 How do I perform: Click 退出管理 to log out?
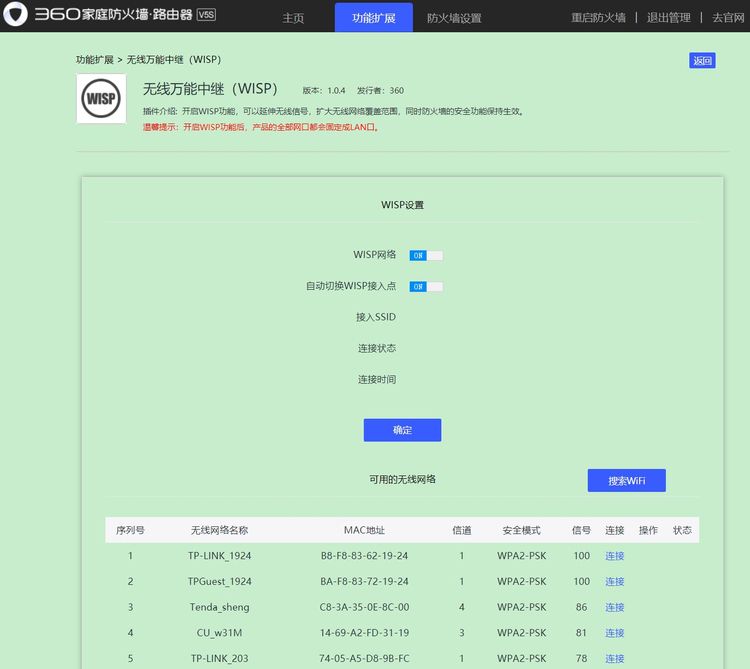(x=669, y=18)
